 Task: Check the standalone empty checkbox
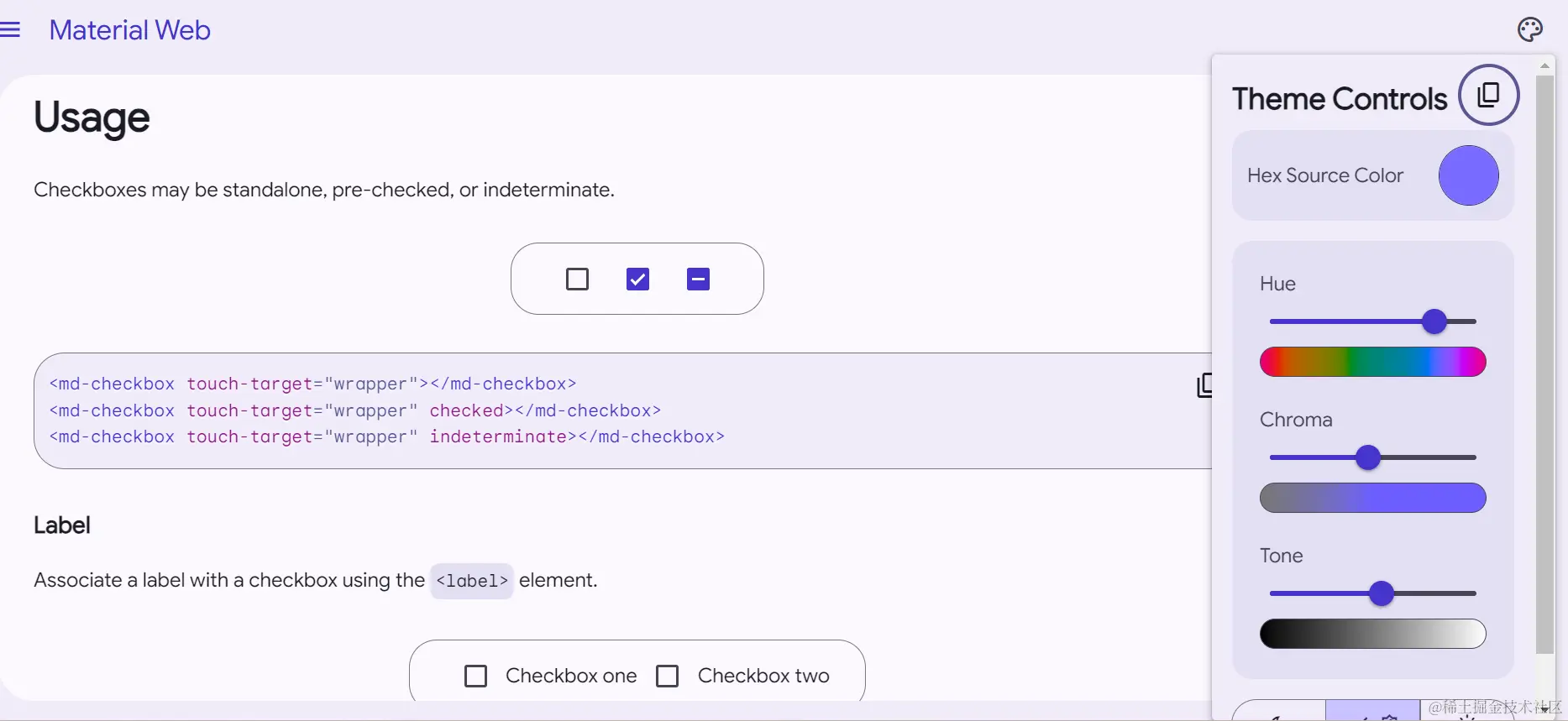tap(577, 279)
